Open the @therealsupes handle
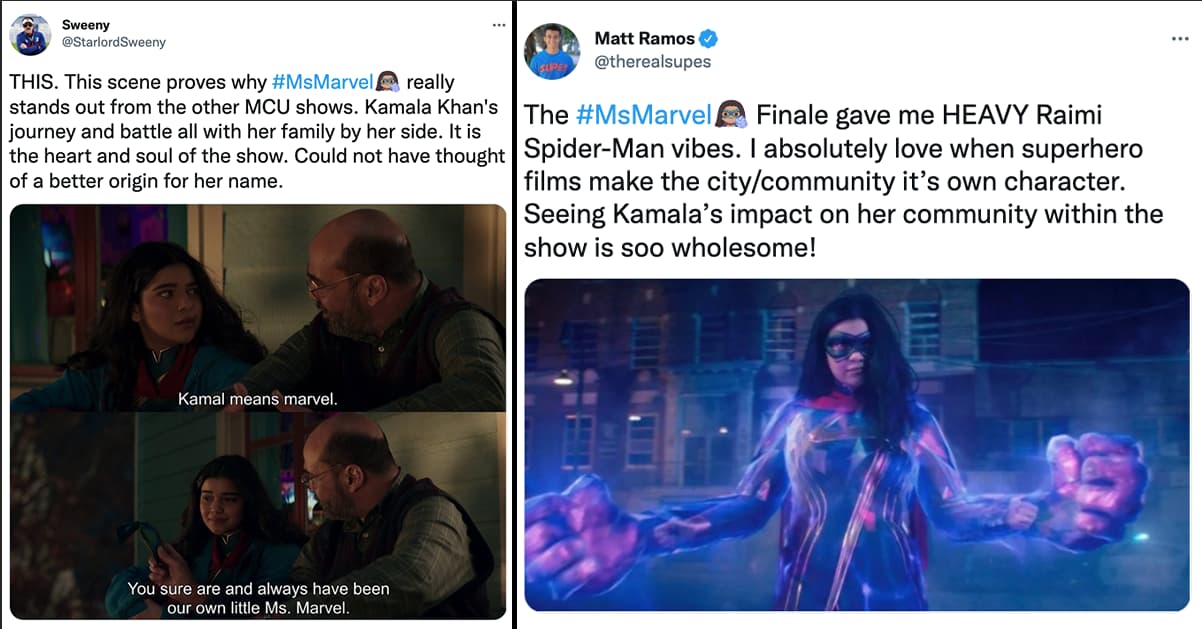 click(x=652, y=62)
